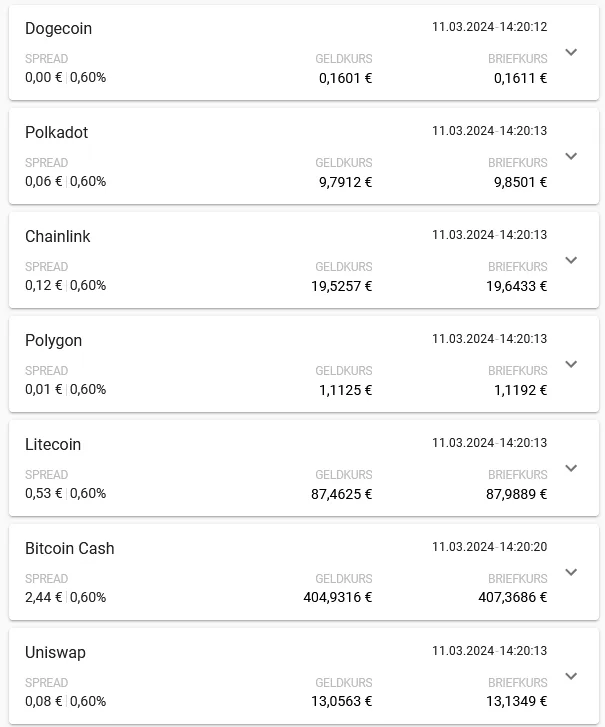
Task: Expand the Polkadot card chevron
Action: point(571,156)
